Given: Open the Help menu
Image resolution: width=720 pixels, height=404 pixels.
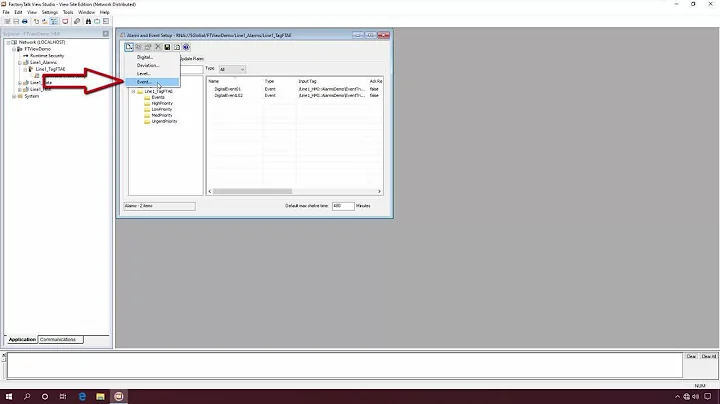Looking at the screenshot, I should 105,12.
